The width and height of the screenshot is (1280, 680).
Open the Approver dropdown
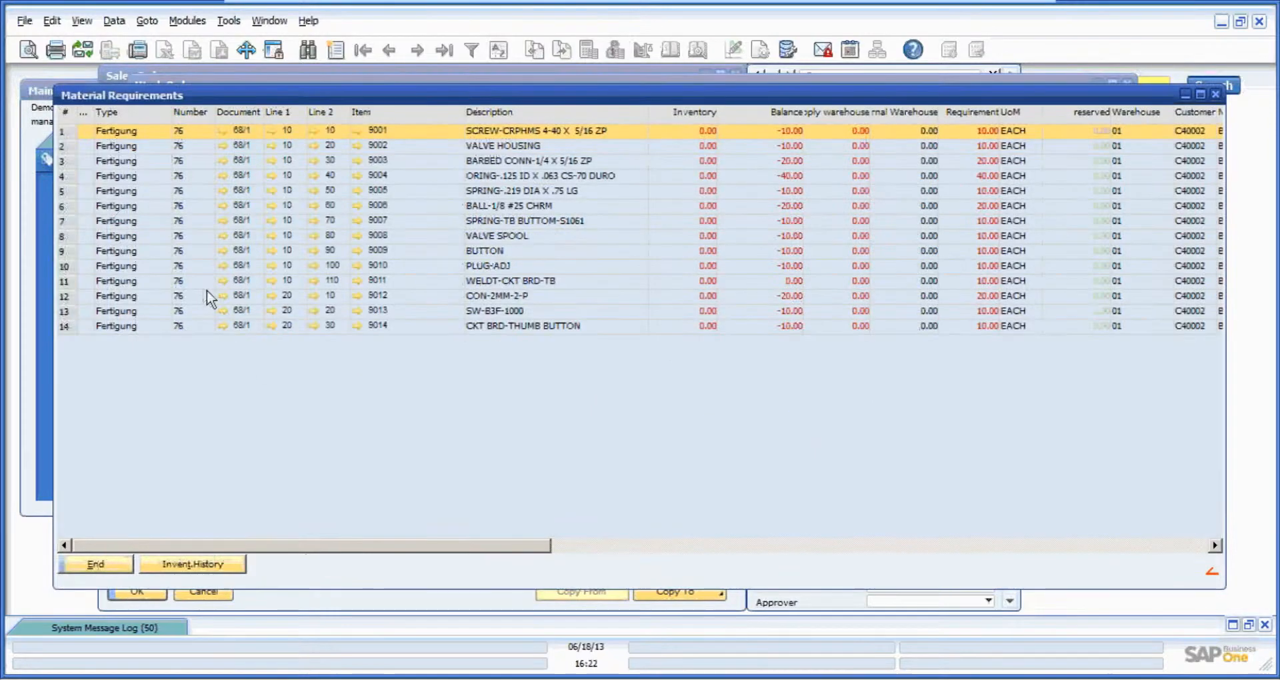988,602
